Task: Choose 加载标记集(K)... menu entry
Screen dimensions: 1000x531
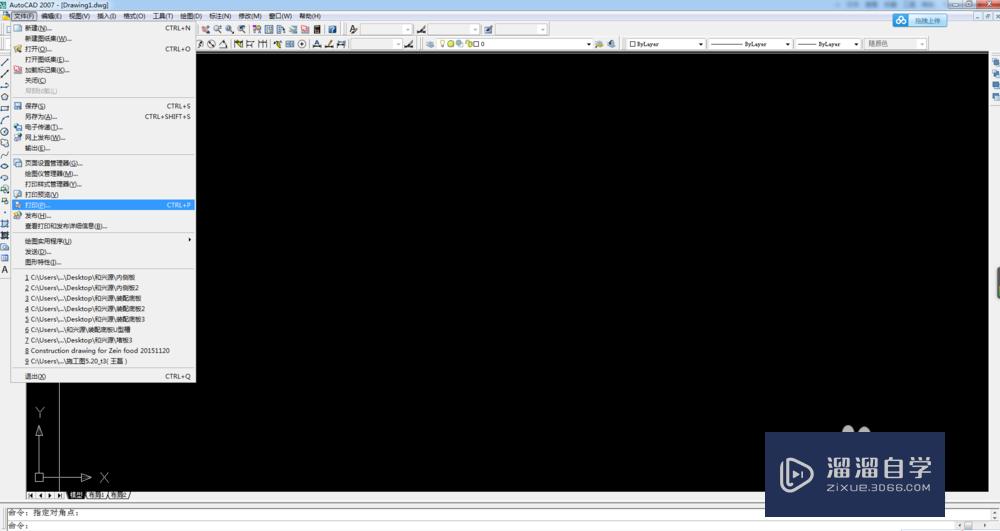Action: pos(103,70)
